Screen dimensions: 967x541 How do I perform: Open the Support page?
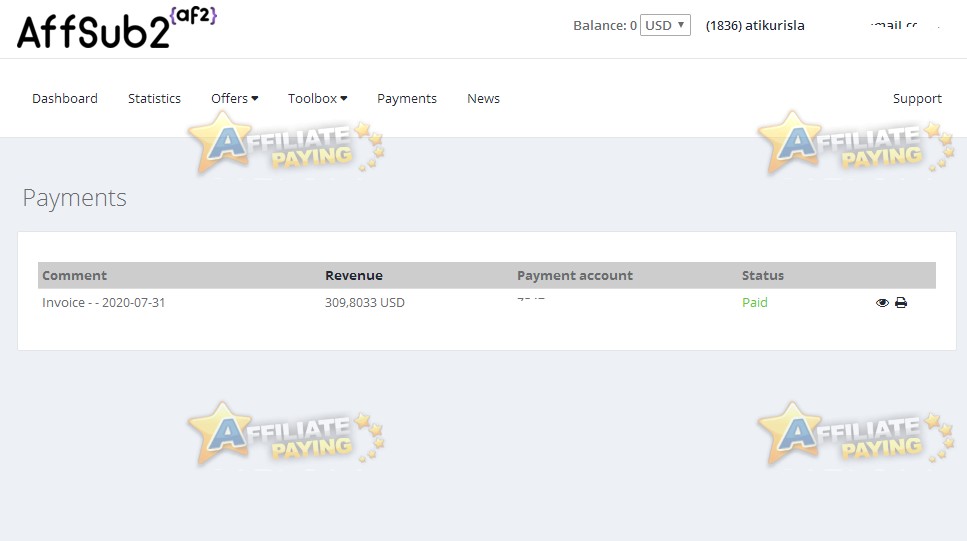point(917,99)
